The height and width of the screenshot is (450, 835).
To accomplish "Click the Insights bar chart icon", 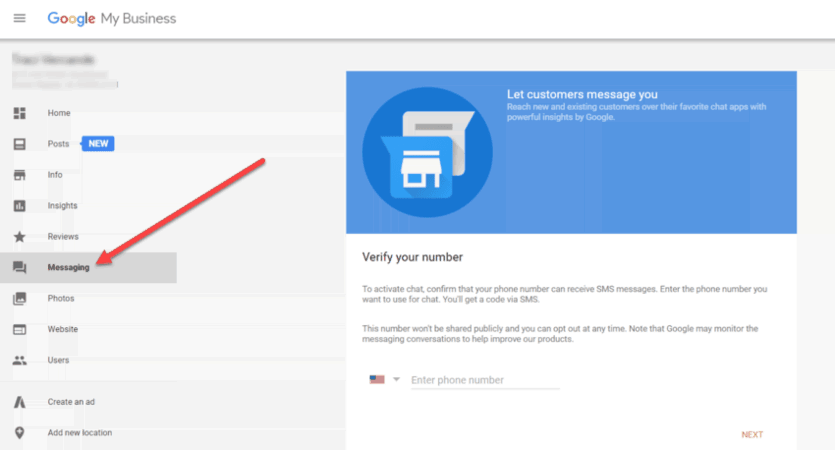I will pyautogui.click(x=19, y=206).
